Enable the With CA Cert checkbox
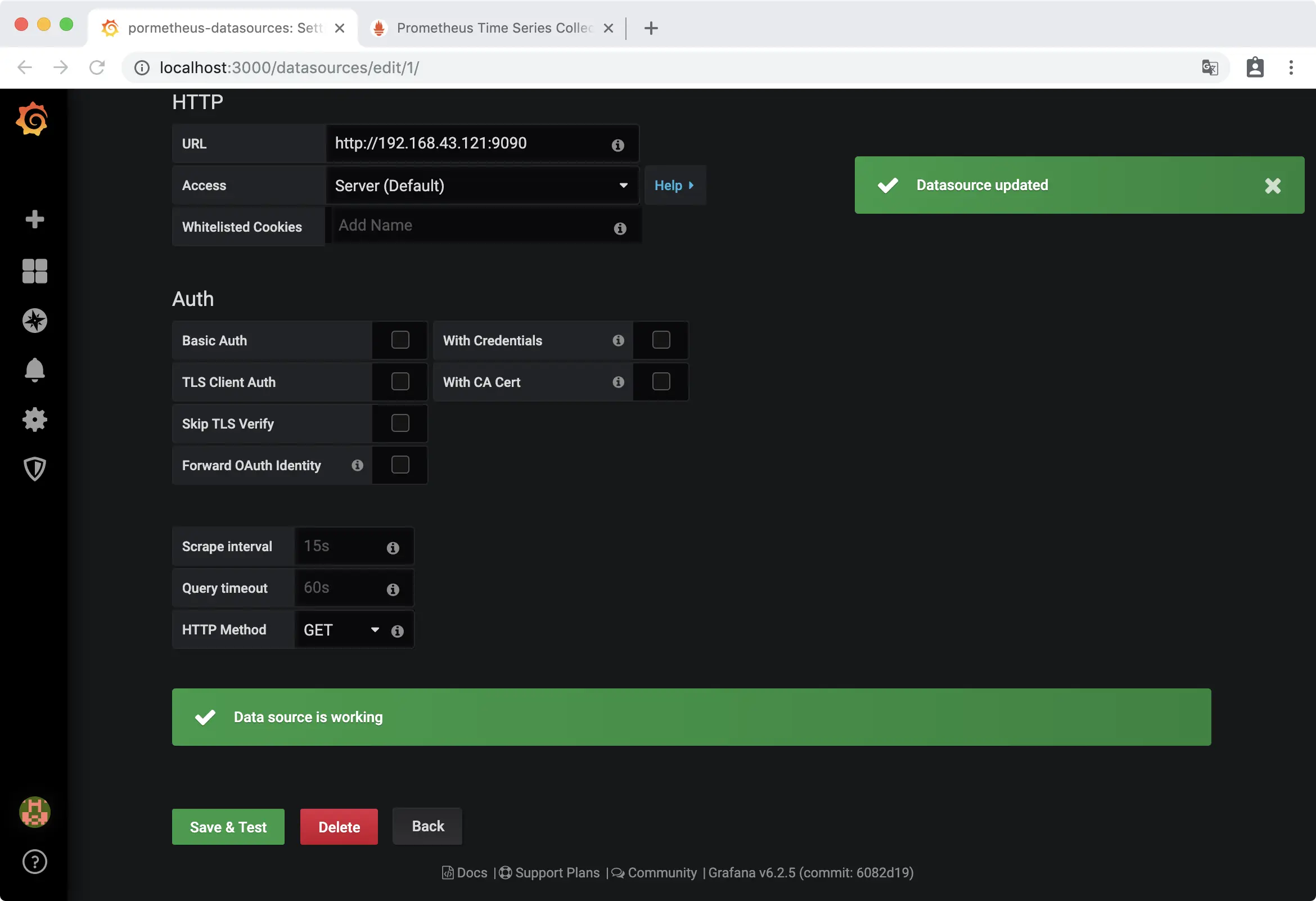 tap(661, 382)
